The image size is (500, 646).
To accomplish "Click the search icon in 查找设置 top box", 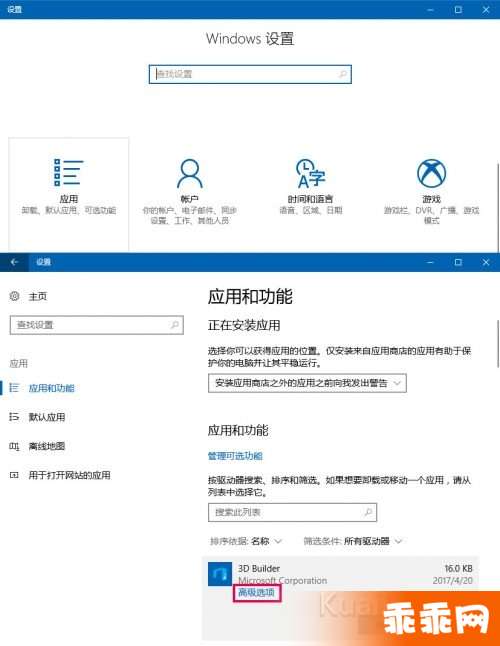I will (x=342, y=74).
